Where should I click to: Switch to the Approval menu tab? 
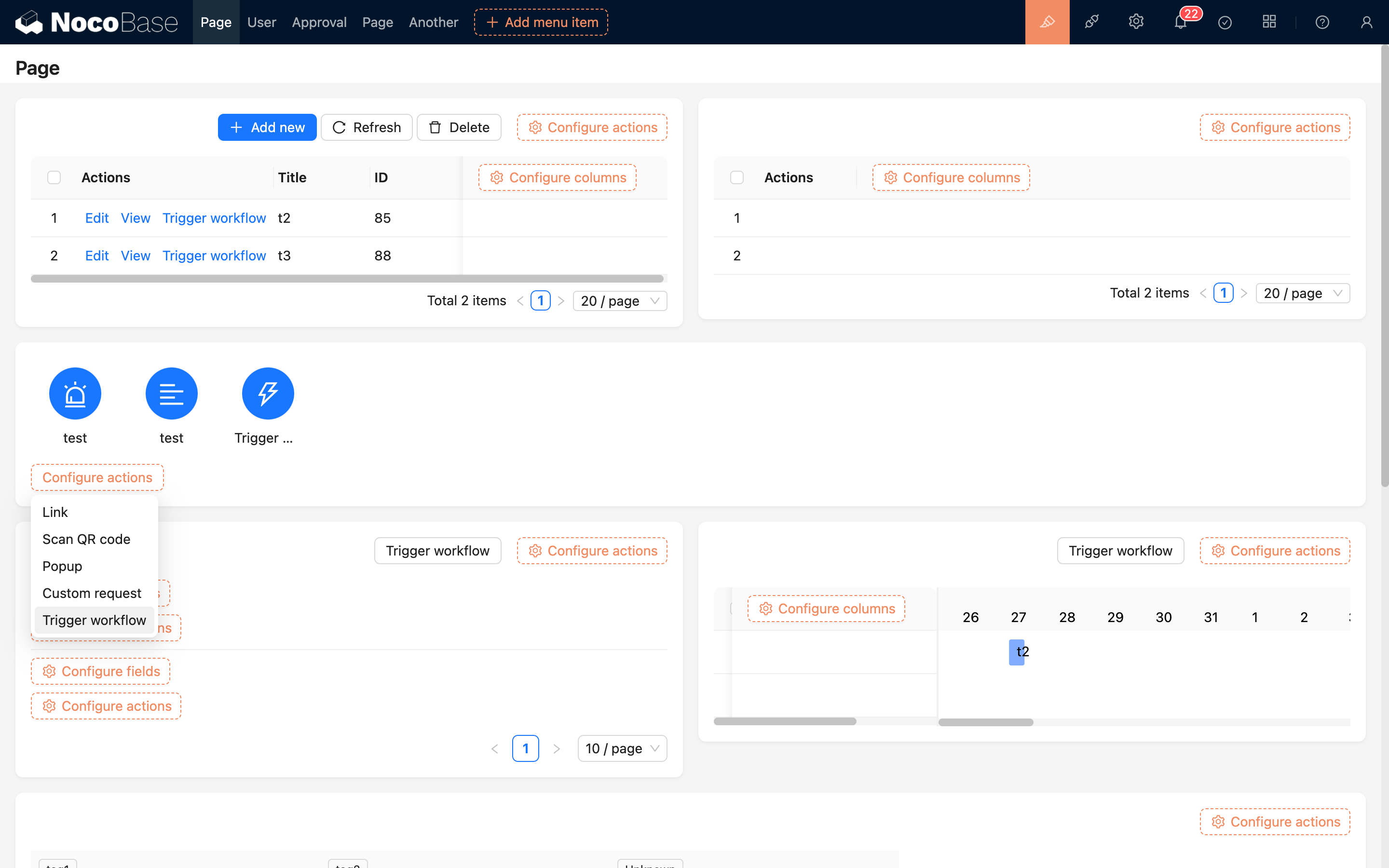tap(319, 22)
